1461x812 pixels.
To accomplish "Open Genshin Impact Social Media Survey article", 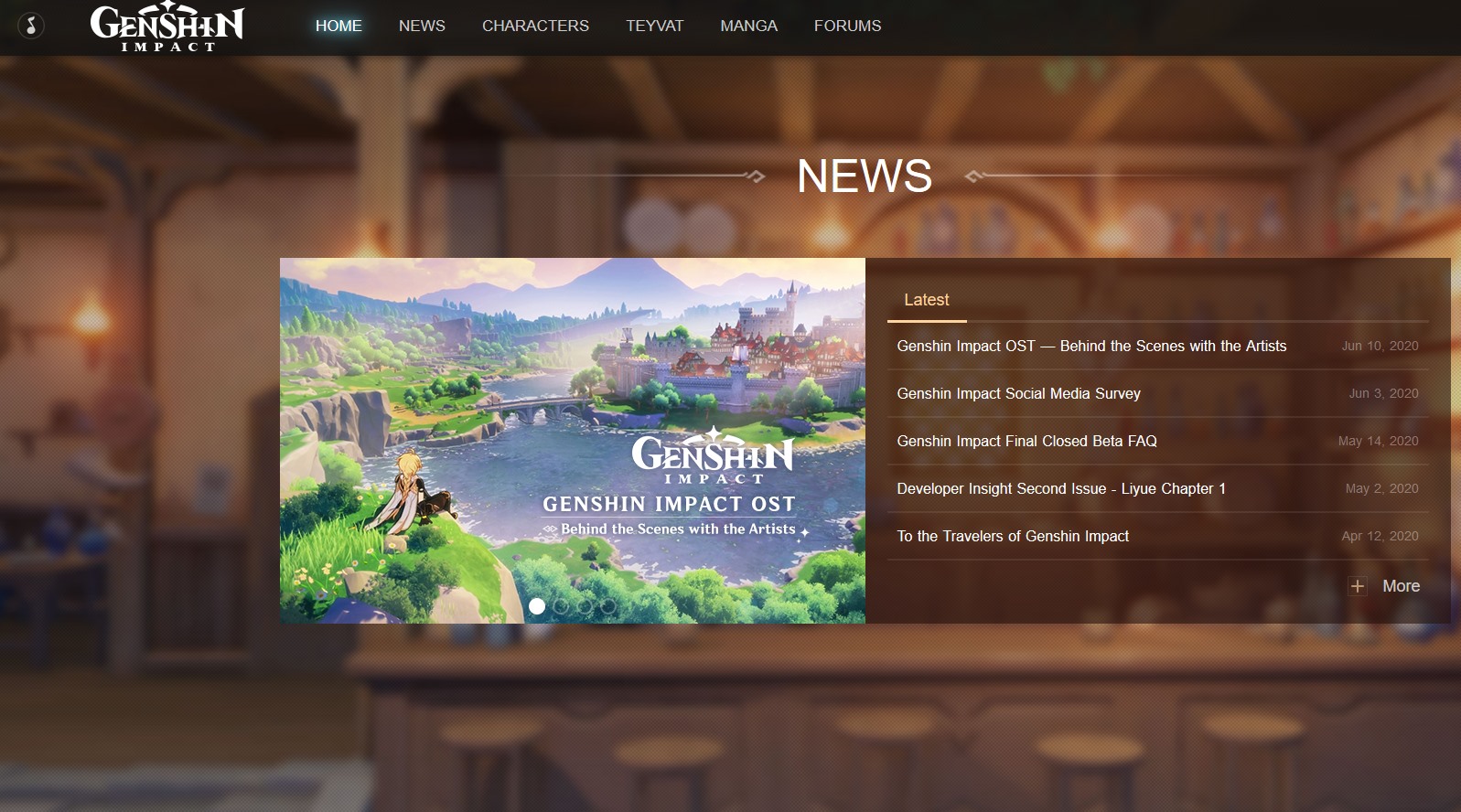I will (x=1018, y=393).
